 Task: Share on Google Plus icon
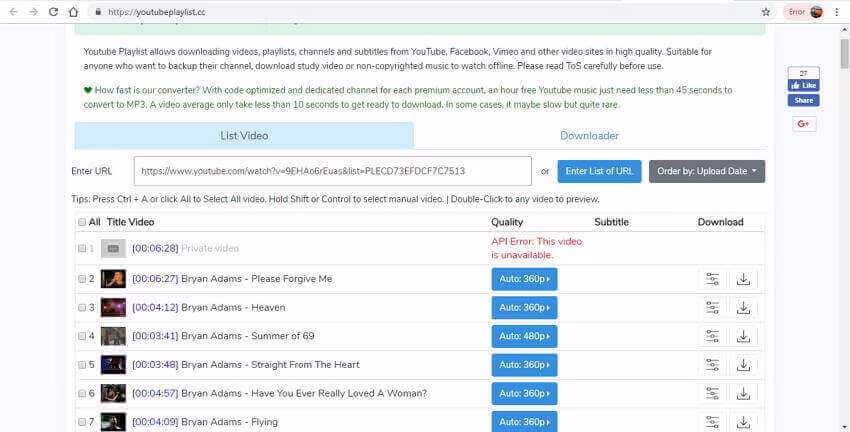803,124
